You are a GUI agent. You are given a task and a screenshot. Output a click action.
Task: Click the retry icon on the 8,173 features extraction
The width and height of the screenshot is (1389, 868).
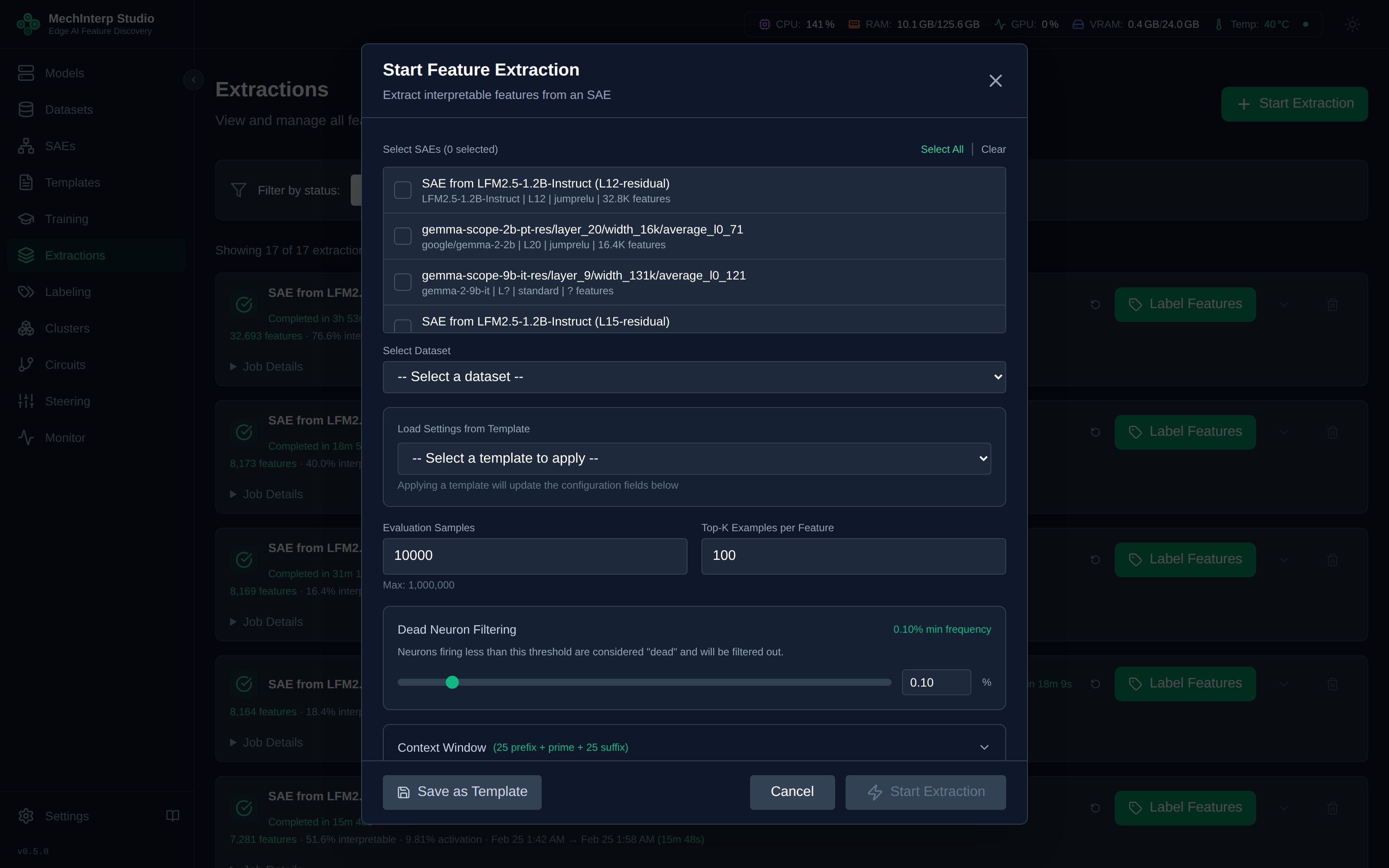click(1095, 432)
